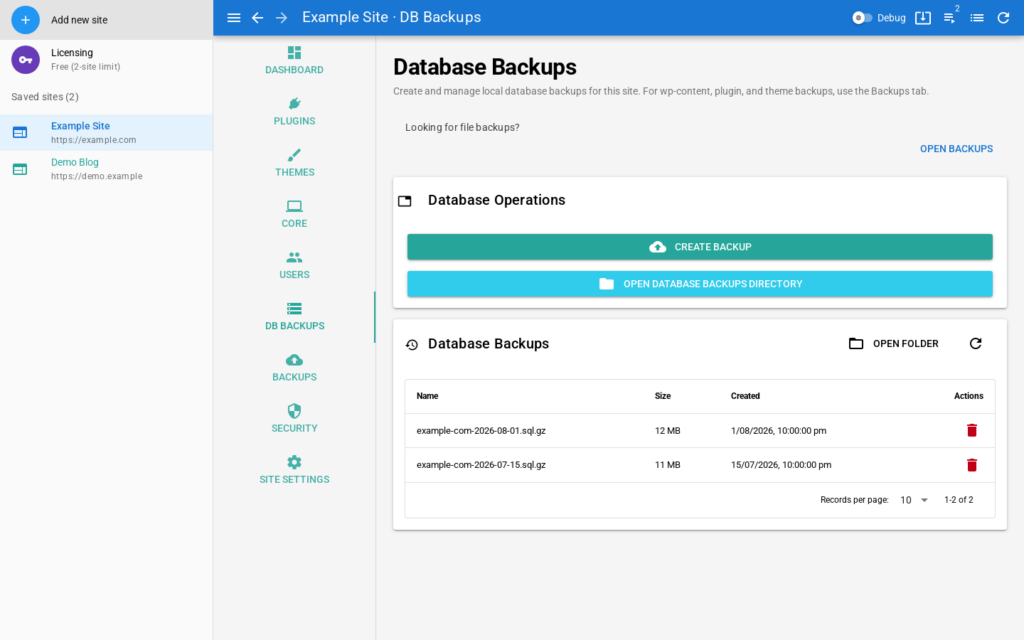This screenshot has height=640, width=1024.
Task: Open the Core tab
Action: (x=294, y=214)
